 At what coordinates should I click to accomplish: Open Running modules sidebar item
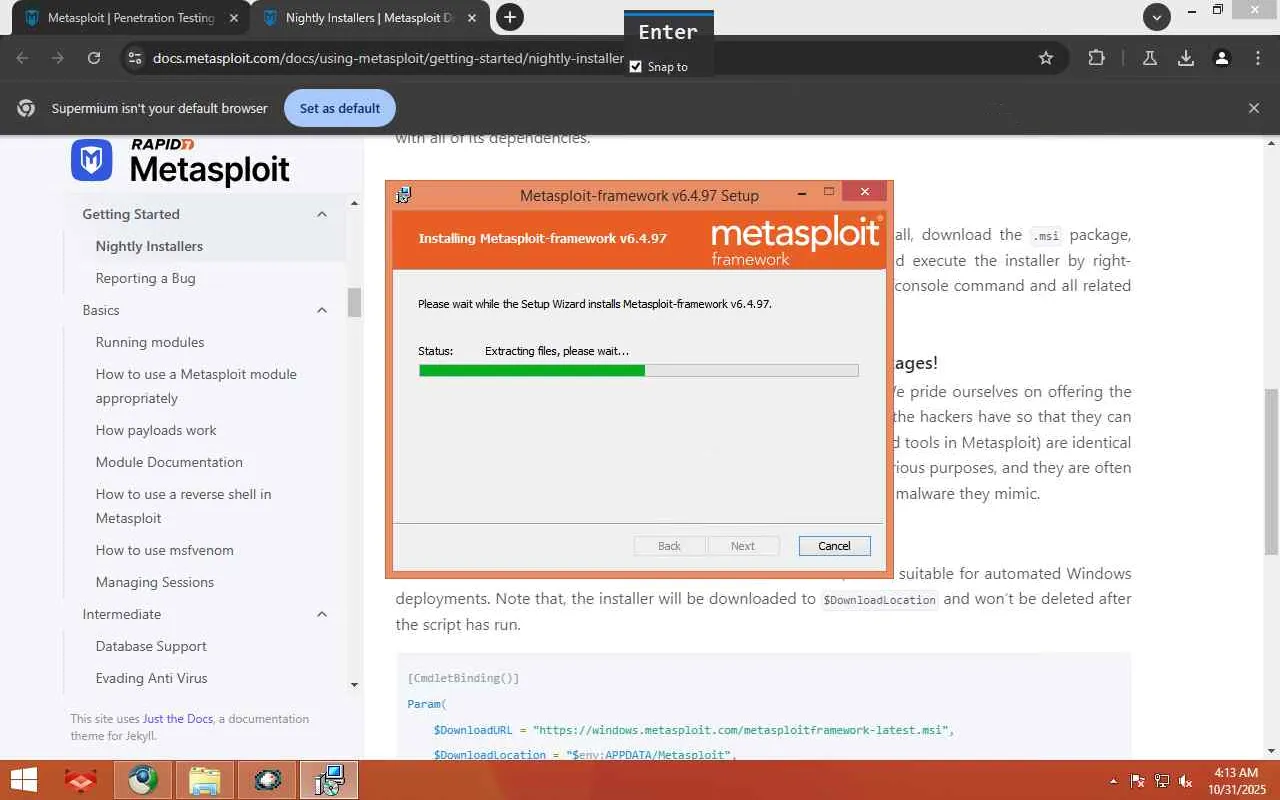click(150, 342)
